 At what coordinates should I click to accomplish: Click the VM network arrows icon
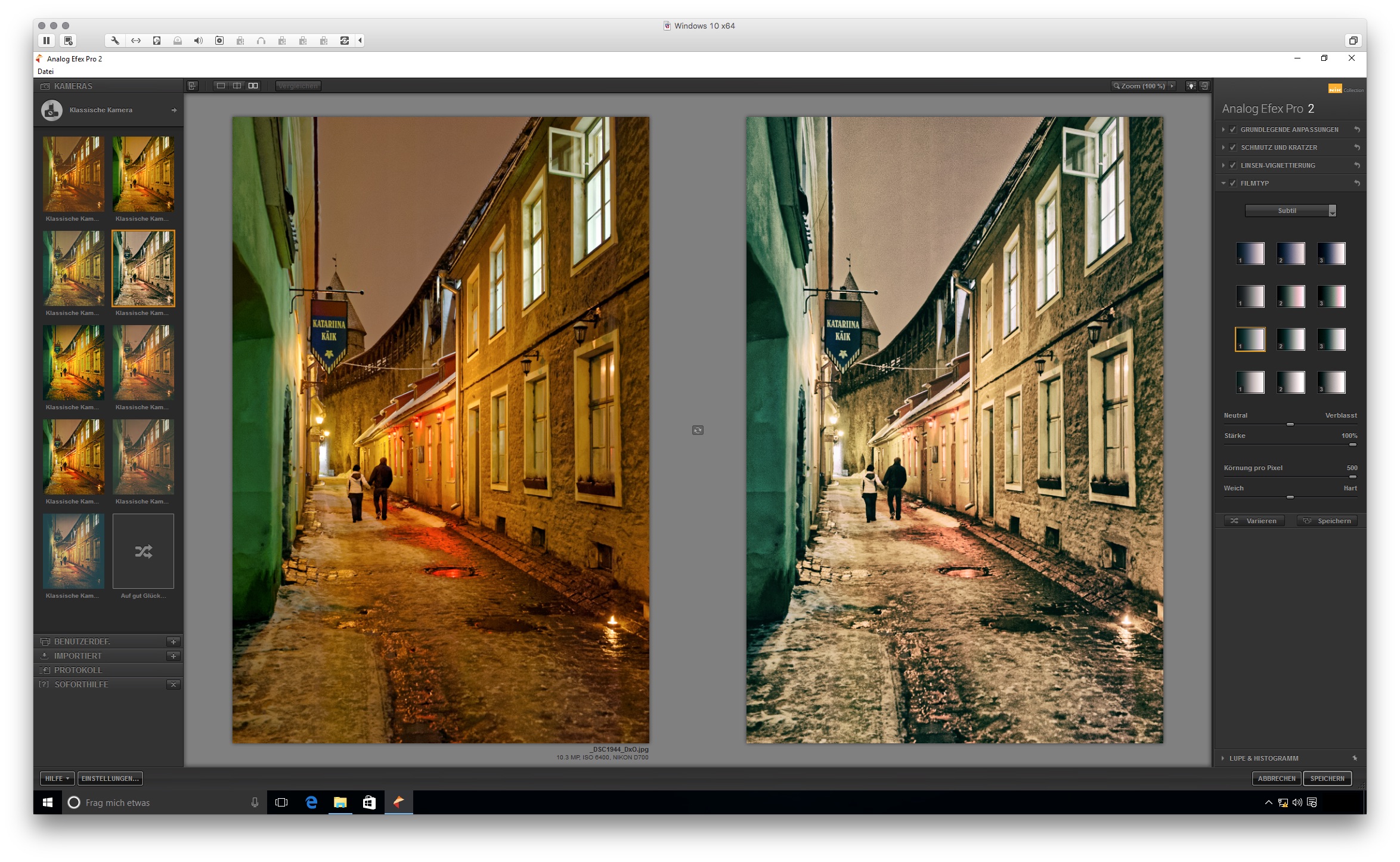(x=136, y=41)
